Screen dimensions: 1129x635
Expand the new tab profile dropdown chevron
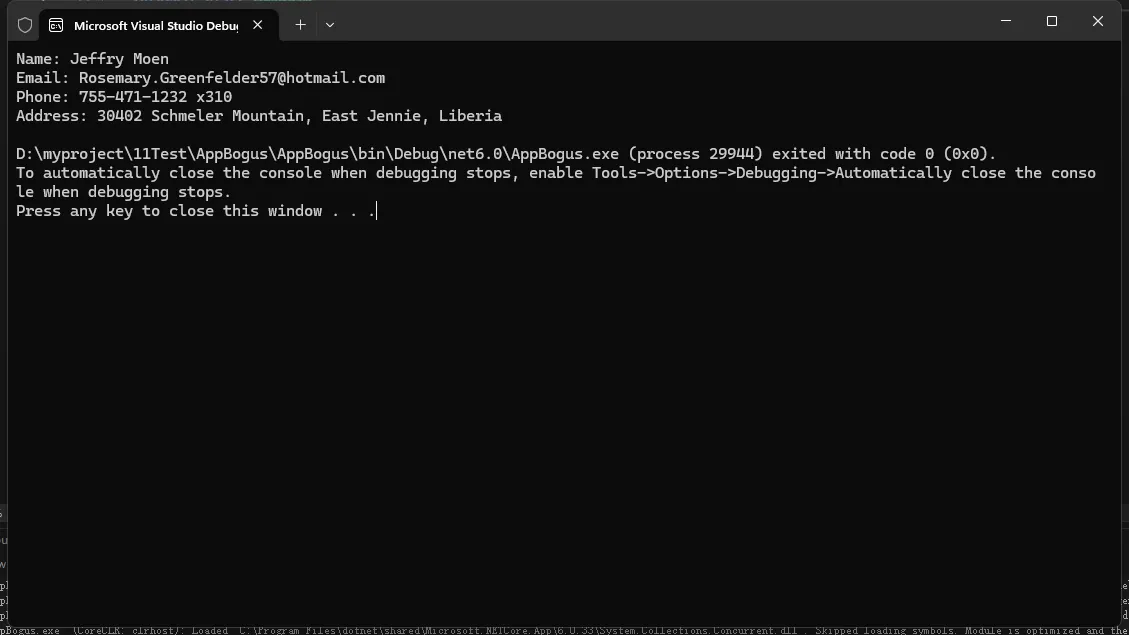point(330,25)
